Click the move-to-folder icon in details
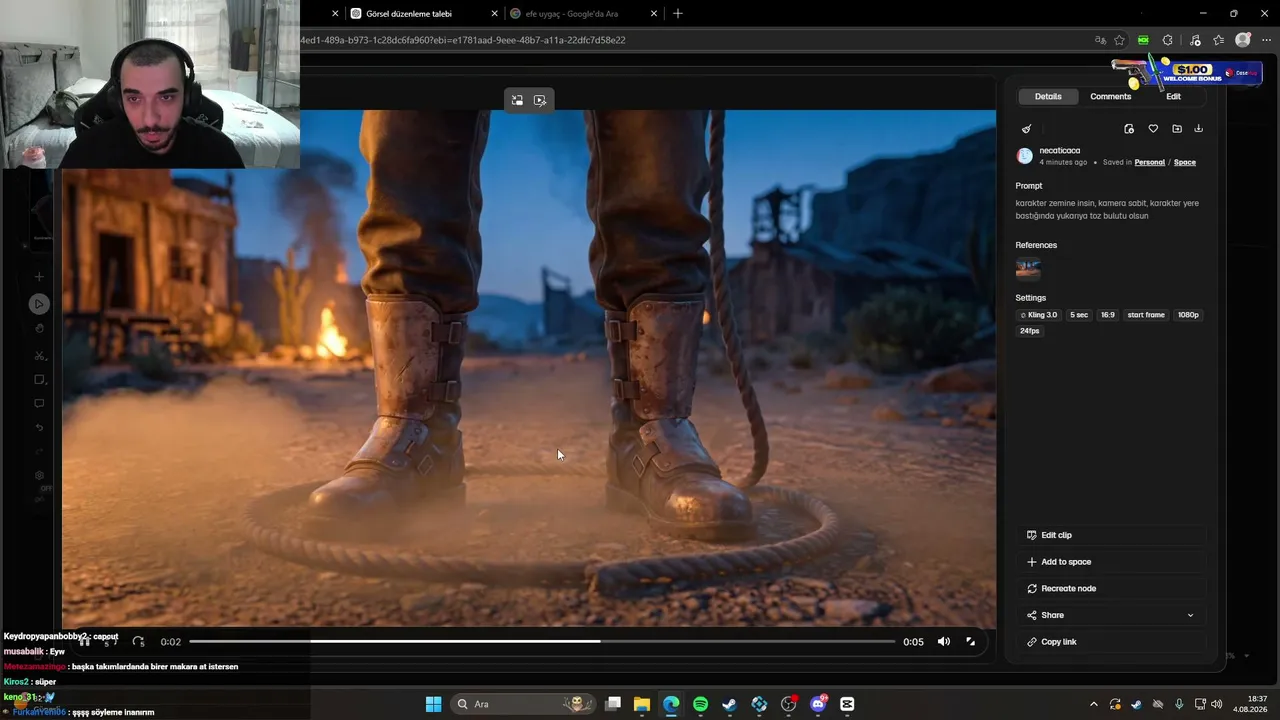1280x720 pixels. point(1177,129)
